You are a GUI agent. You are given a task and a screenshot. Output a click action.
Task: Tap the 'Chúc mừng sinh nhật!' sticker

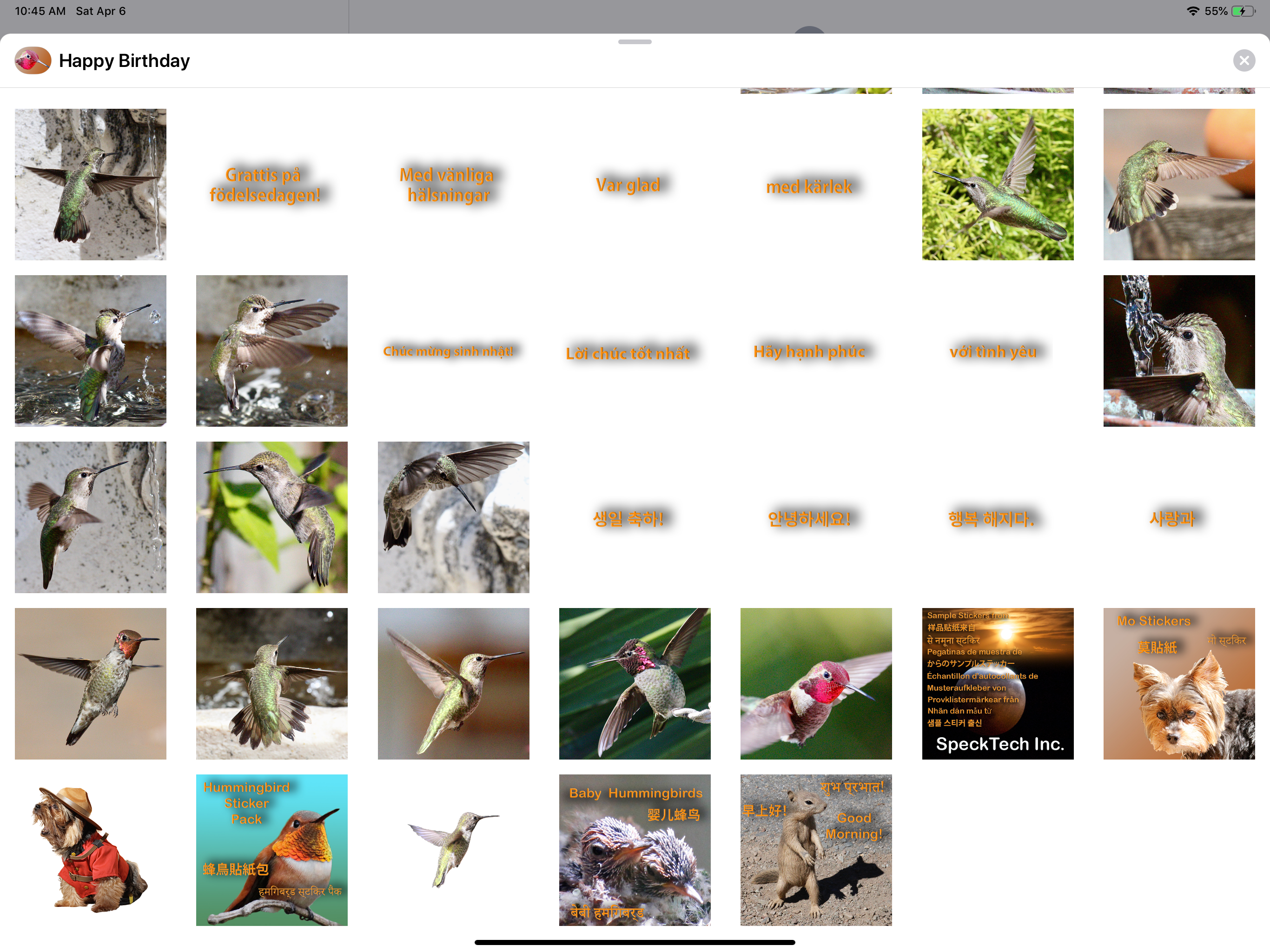[x=448, y=351]
